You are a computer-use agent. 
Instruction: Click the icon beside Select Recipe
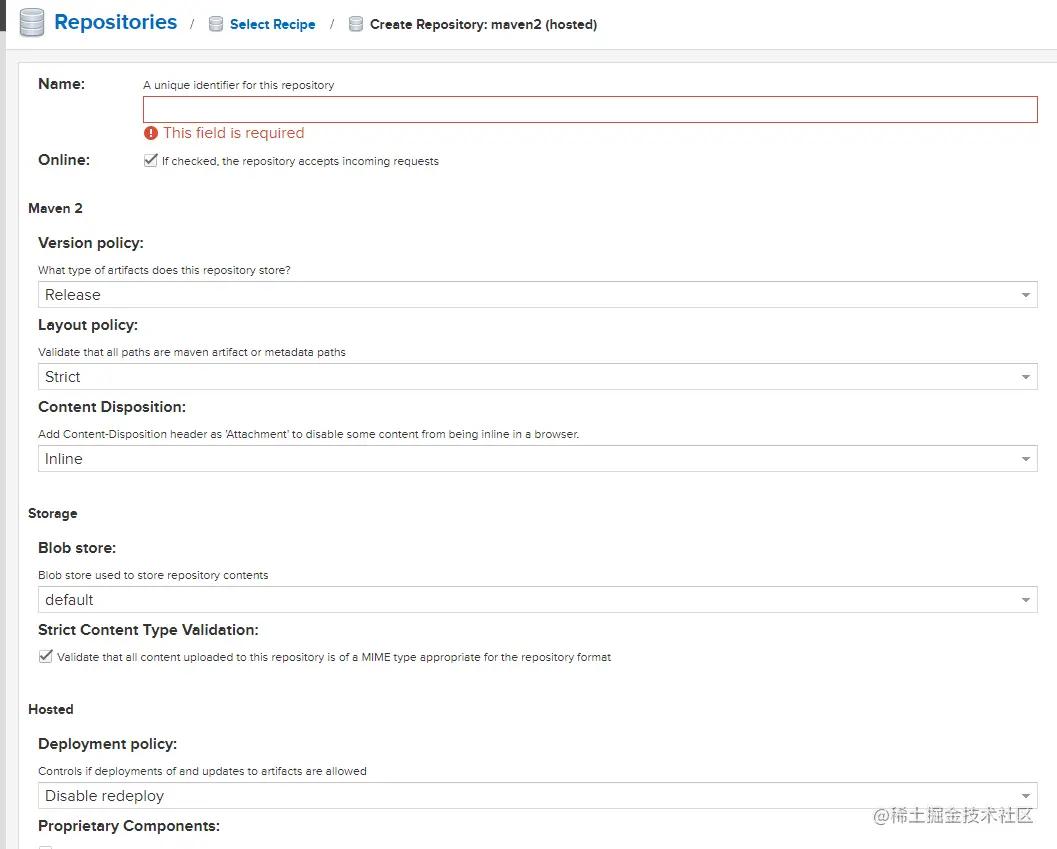pyautogui.click(x=215, y=24)
